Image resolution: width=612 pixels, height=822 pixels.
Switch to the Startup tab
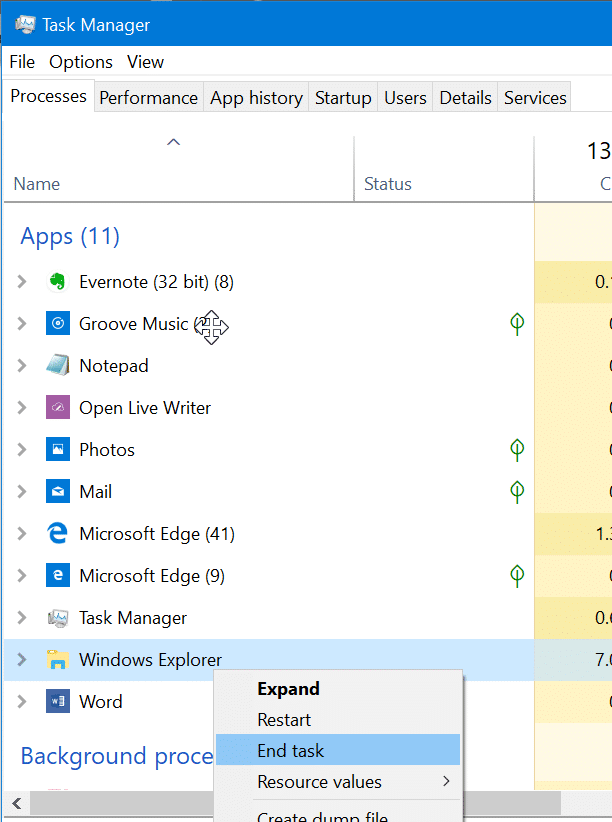click(343, 98)
